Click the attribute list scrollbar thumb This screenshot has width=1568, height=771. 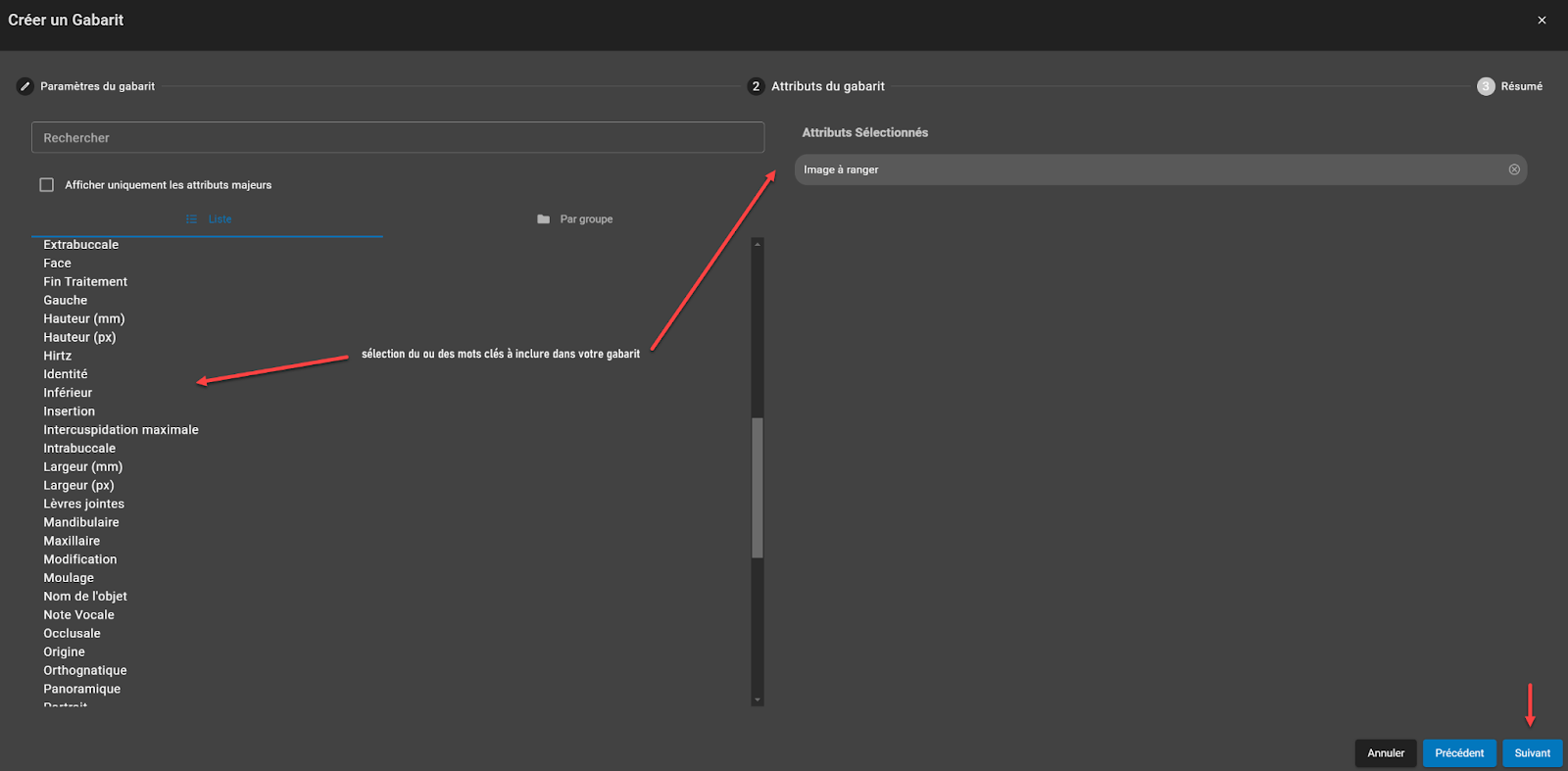(757, 488)
